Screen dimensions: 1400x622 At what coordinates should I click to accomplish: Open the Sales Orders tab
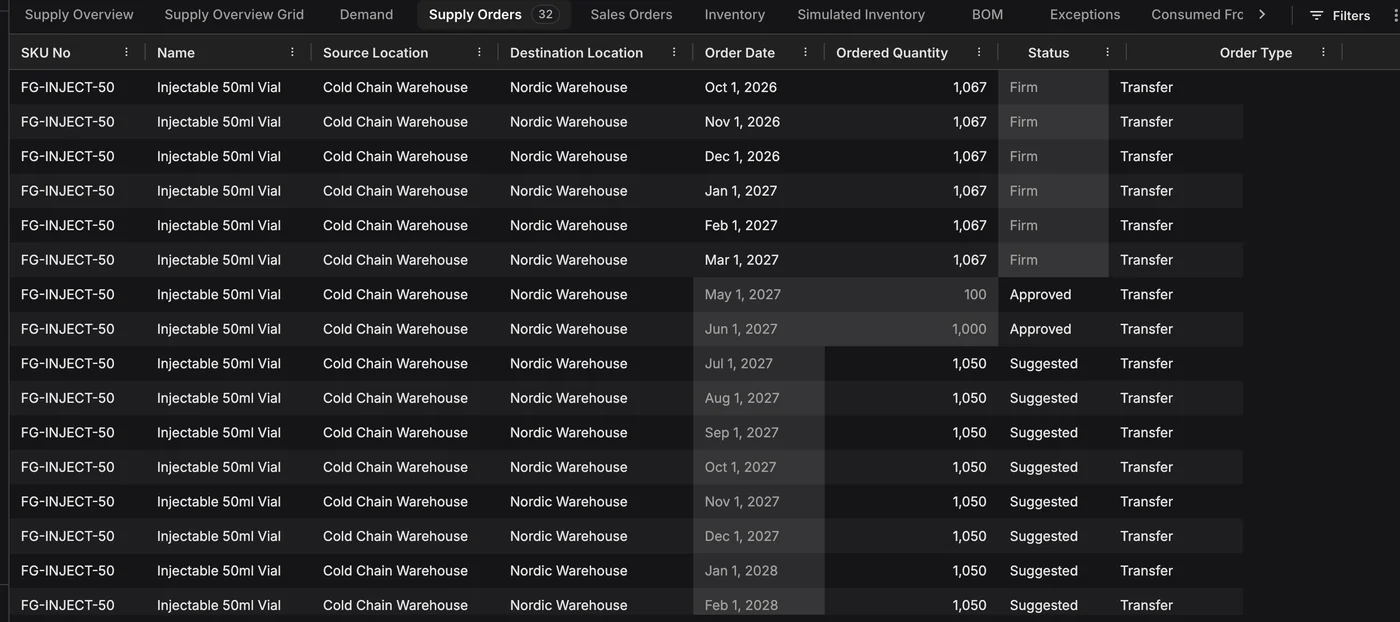coord(631,14)
